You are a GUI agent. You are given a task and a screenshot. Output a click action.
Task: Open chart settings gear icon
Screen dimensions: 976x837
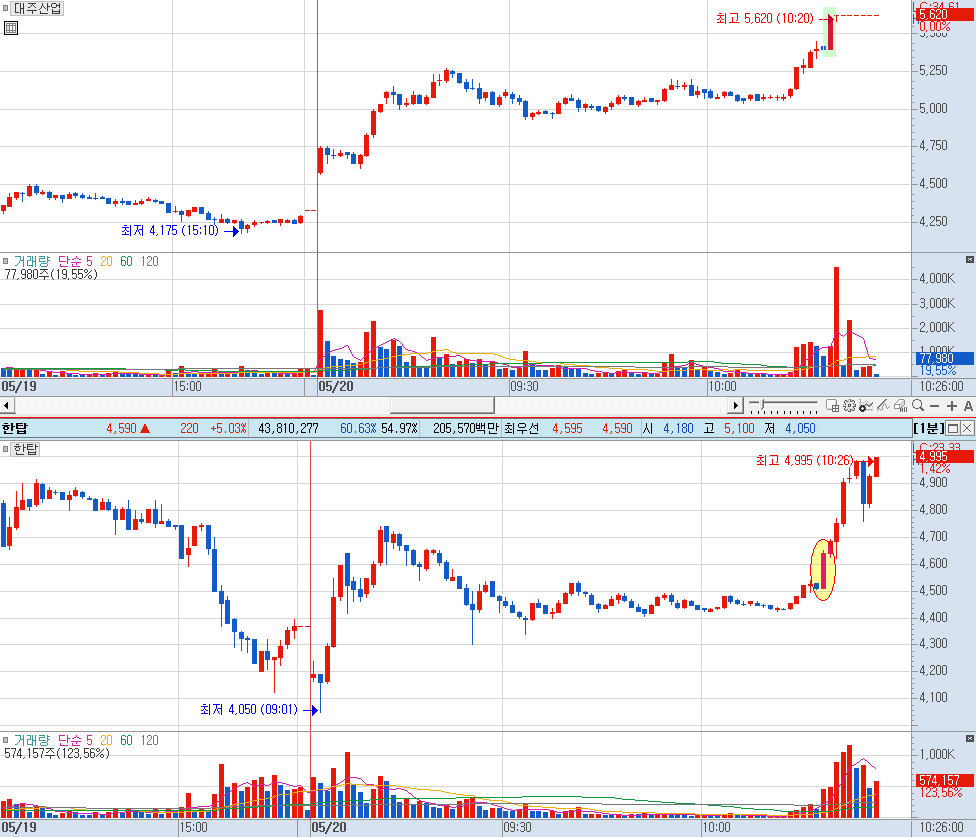[849, 406]
